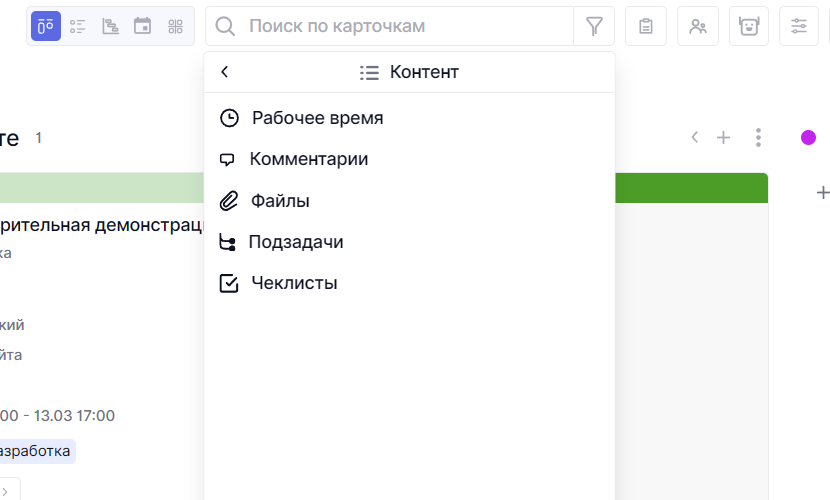Screen dimensions: 830x500
Task: Open the clipboard reports button
Action: point(646,26)
